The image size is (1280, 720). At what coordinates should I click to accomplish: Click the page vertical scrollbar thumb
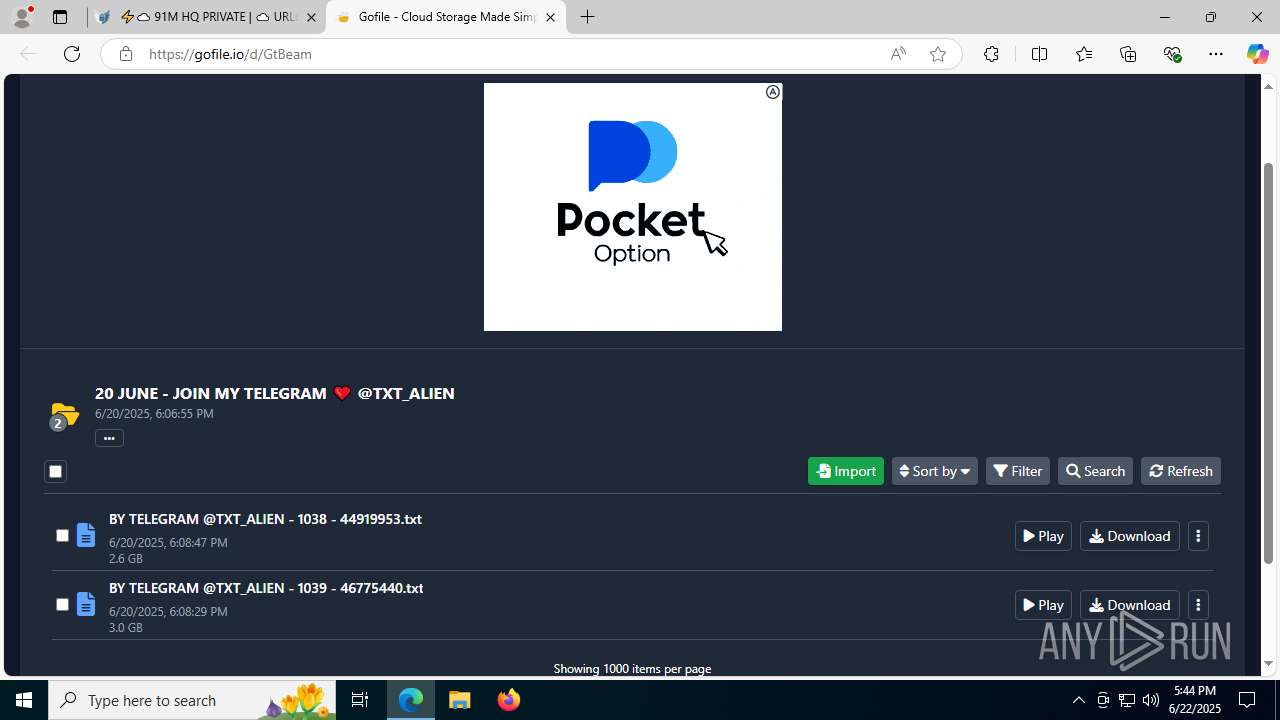(1269, 362)
